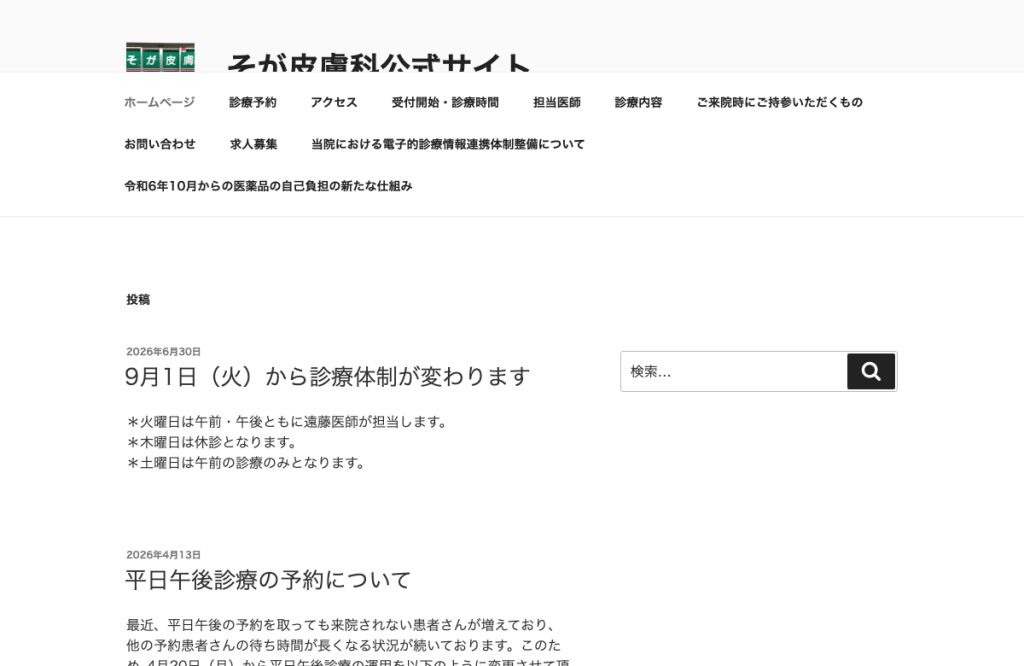Open the post 9月1日（火）から診療体制が変わります

pyautogui.click(x=327, y=377)
